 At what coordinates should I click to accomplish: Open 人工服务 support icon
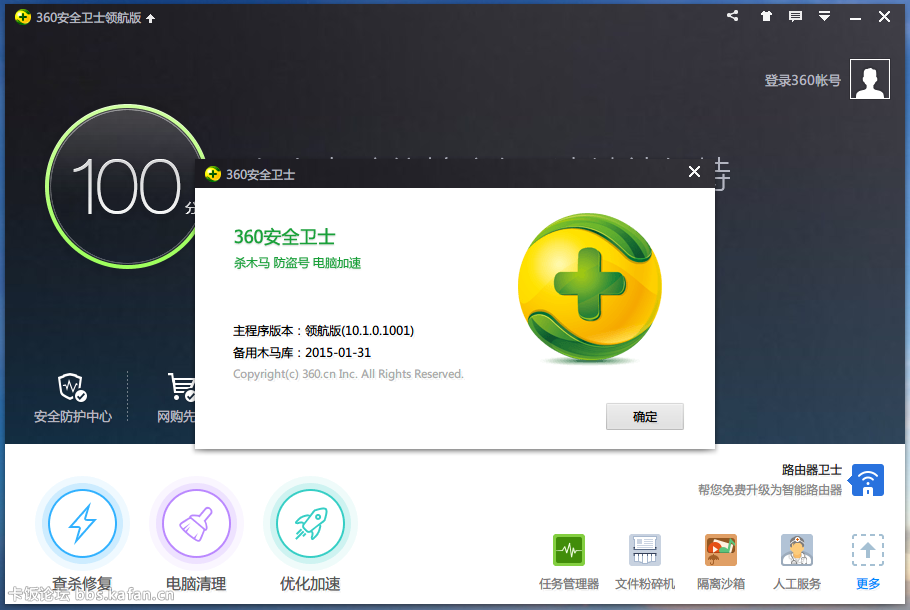[x=797, y=550]
